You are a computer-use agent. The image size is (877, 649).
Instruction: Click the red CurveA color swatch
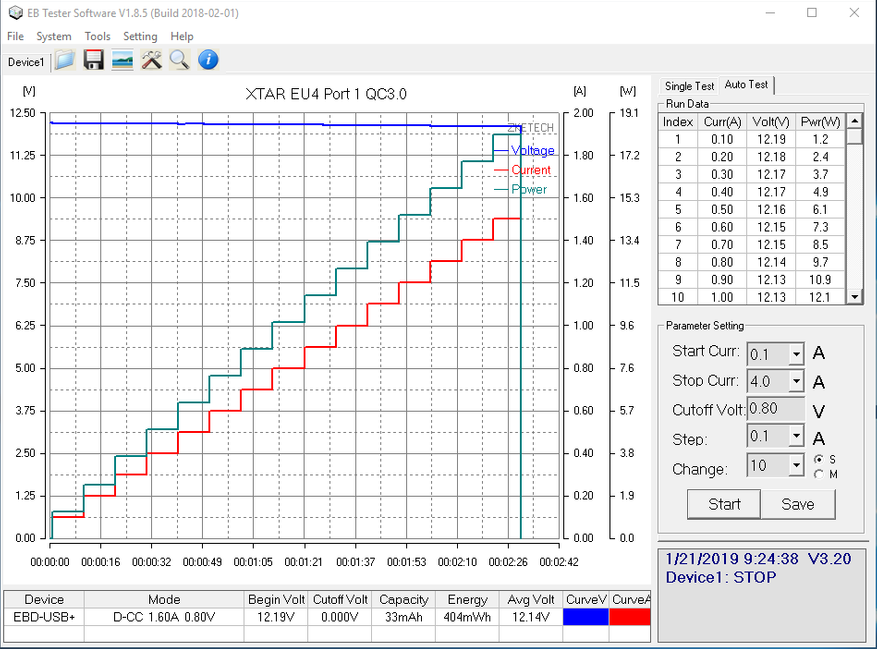tap(630, 617)
